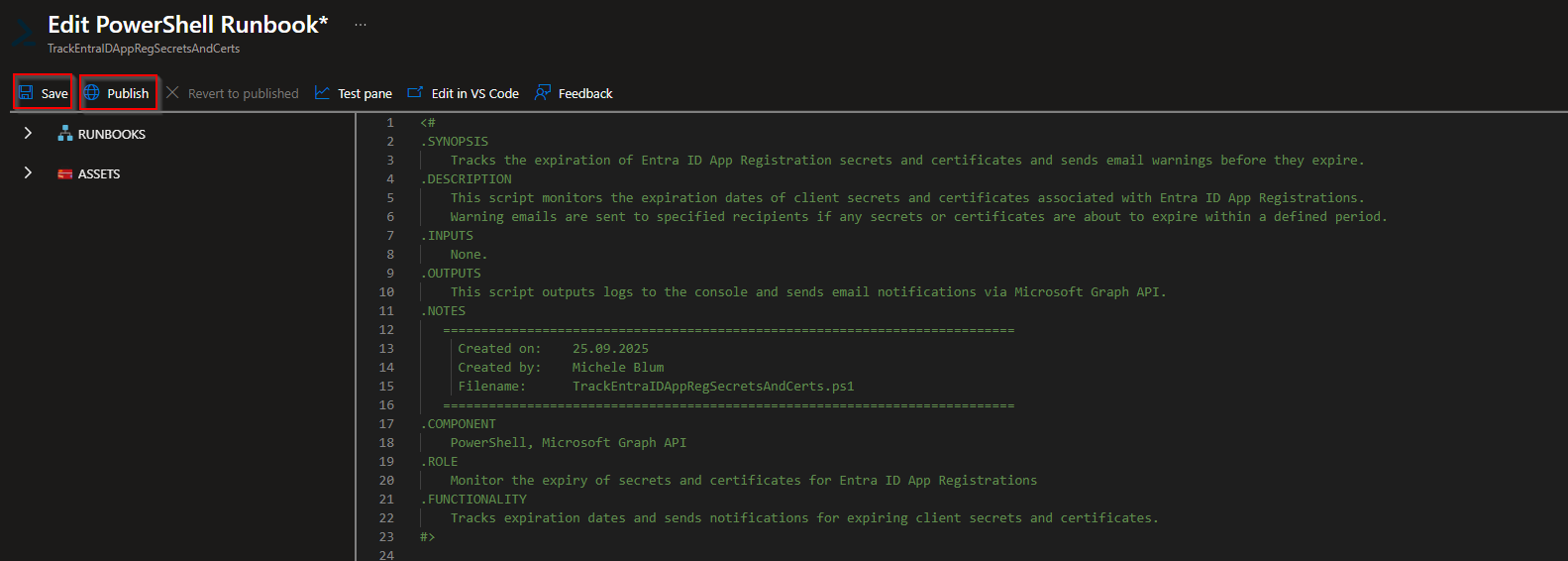Open the Test pane chart icon
Screen dimensions: 1568x561
tap(322, 93)
